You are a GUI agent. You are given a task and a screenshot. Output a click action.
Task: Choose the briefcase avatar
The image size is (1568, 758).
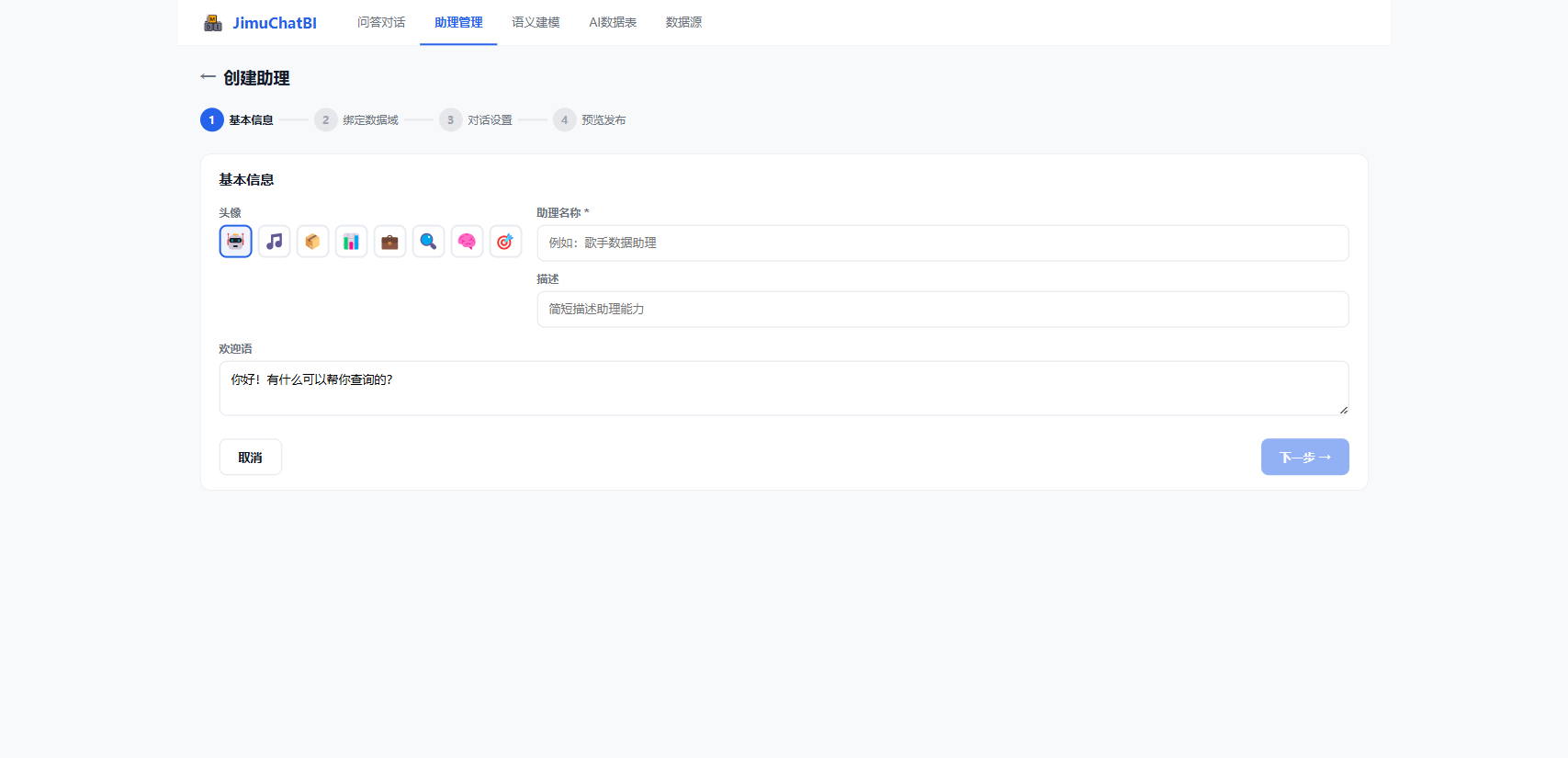pos(390,242)
